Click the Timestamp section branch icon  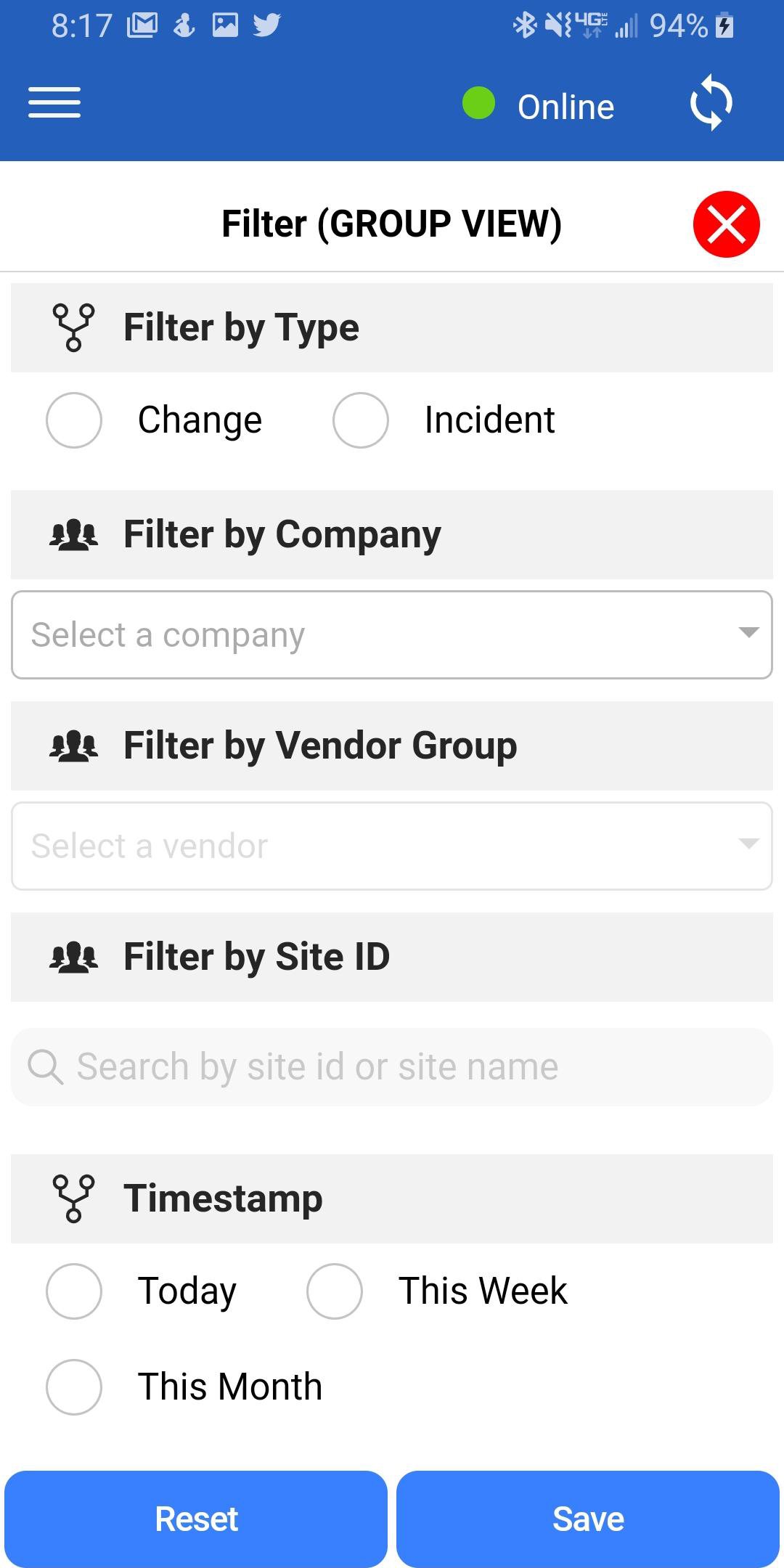click(73, 1199)
